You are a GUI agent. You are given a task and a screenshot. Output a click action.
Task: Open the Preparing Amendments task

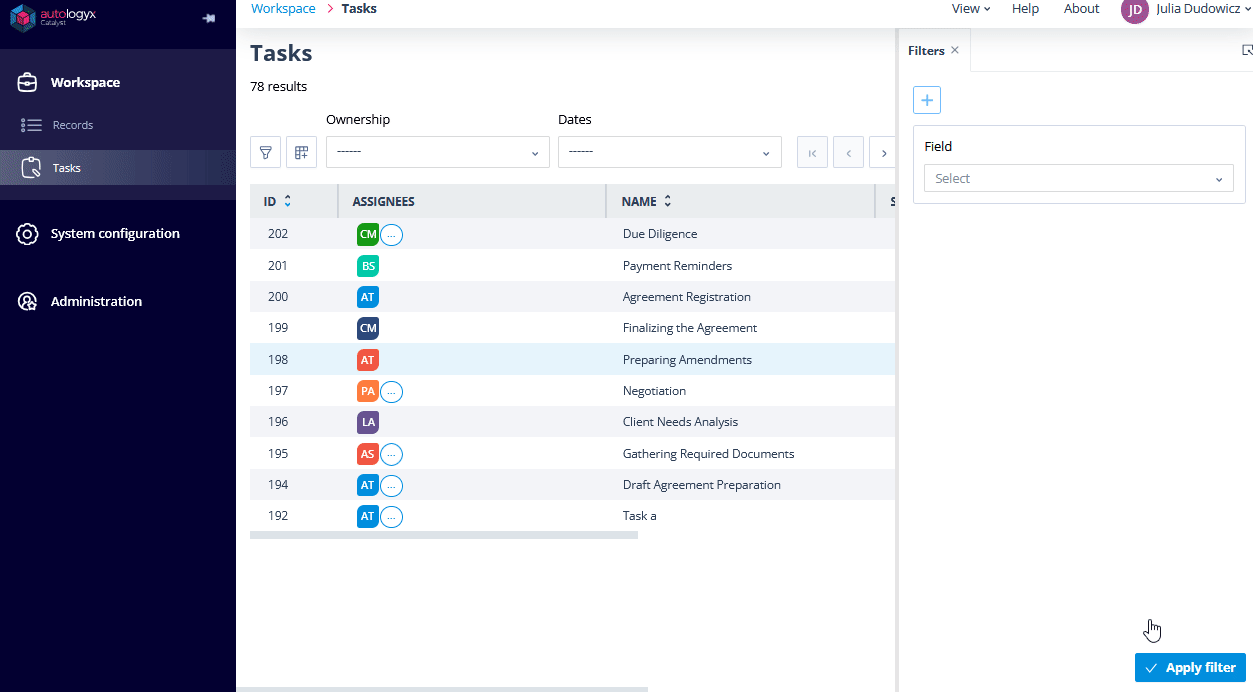[687, 360]
